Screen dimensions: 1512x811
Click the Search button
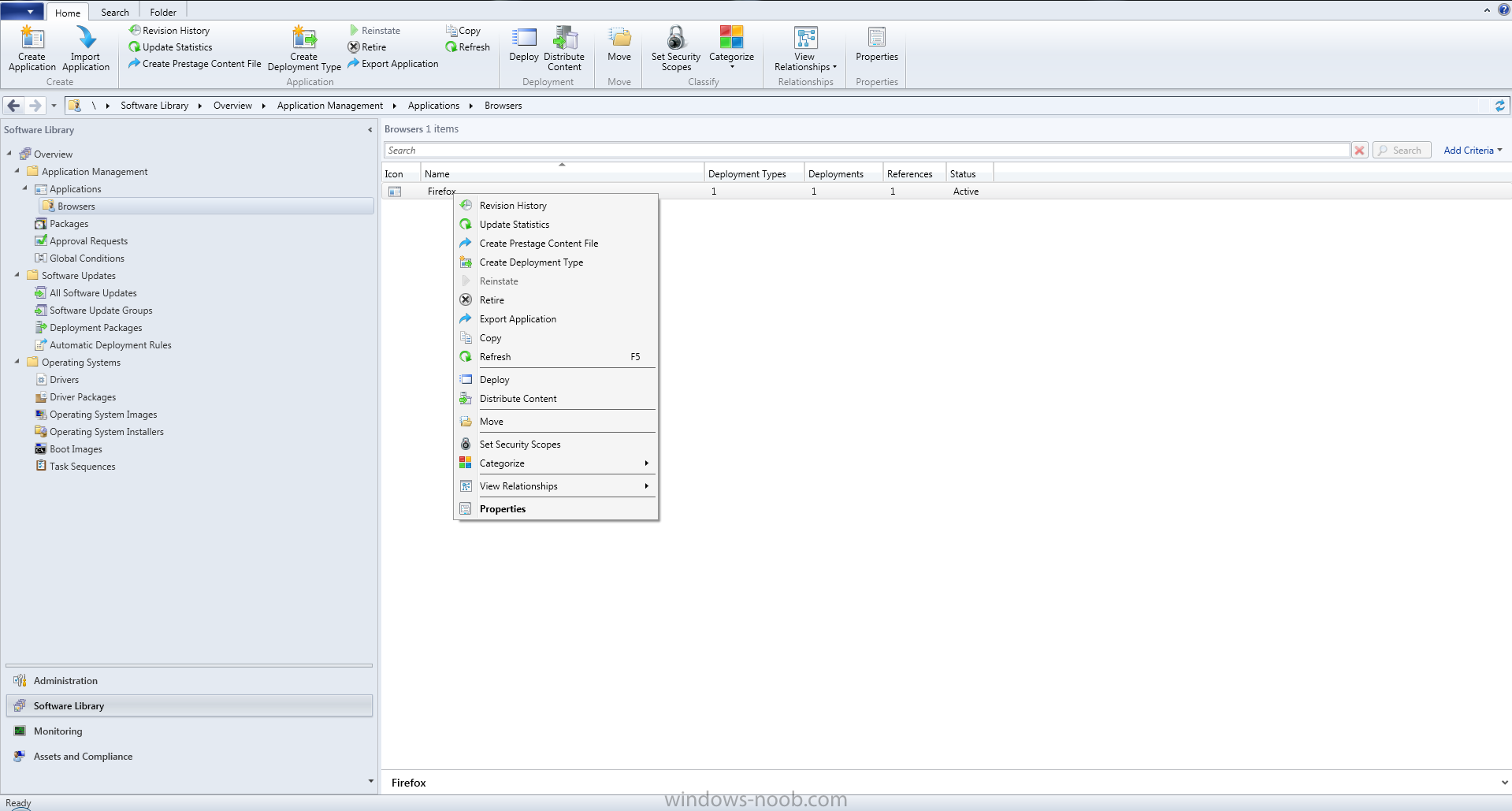tap(1402, 150)
